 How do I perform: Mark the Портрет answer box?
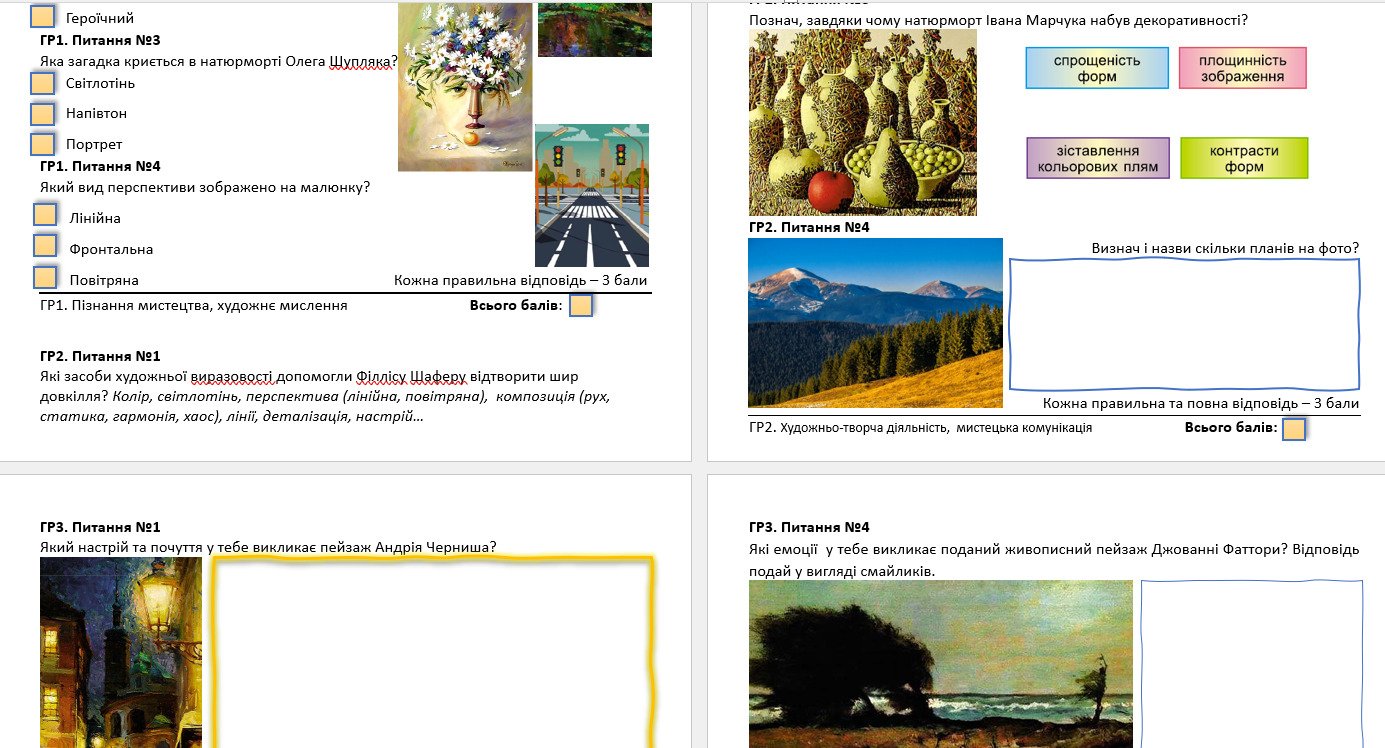(x=42, y=143)
